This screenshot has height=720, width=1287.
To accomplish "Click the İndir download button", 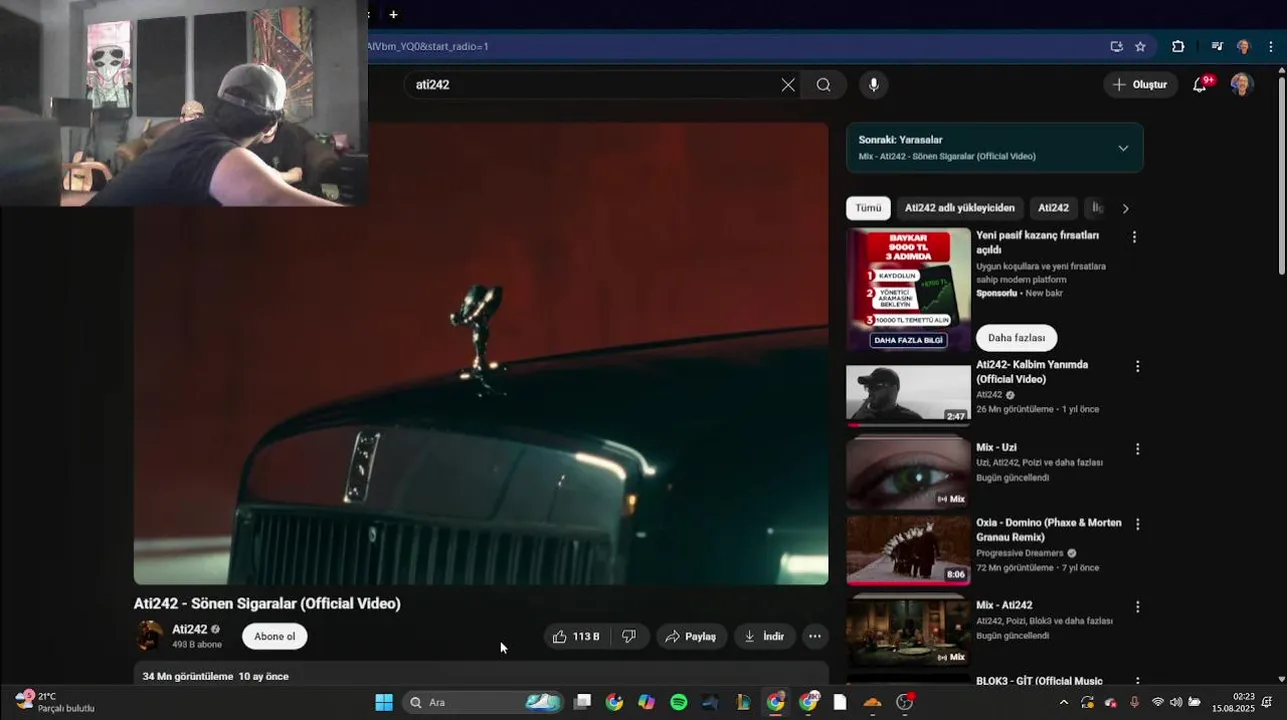I will pos(765,636).
